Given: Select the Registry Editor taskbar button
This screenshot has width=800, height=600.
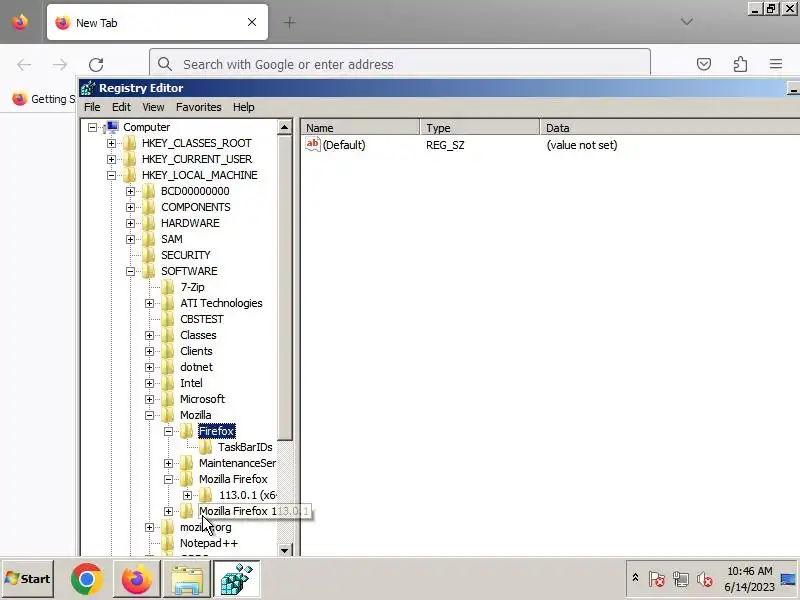Looking at the screenshot, I should 236,579.
